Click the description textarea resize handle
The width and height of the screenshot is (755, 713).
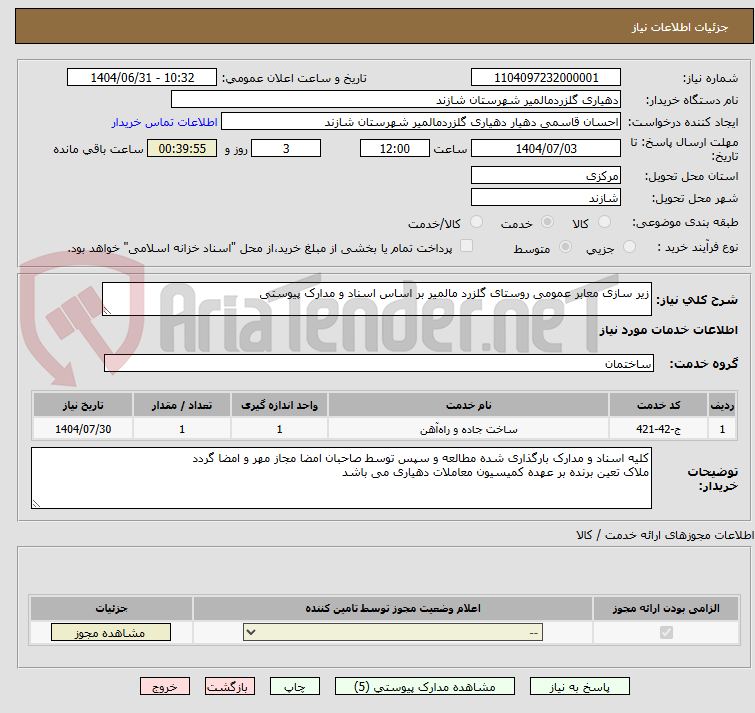107,311
